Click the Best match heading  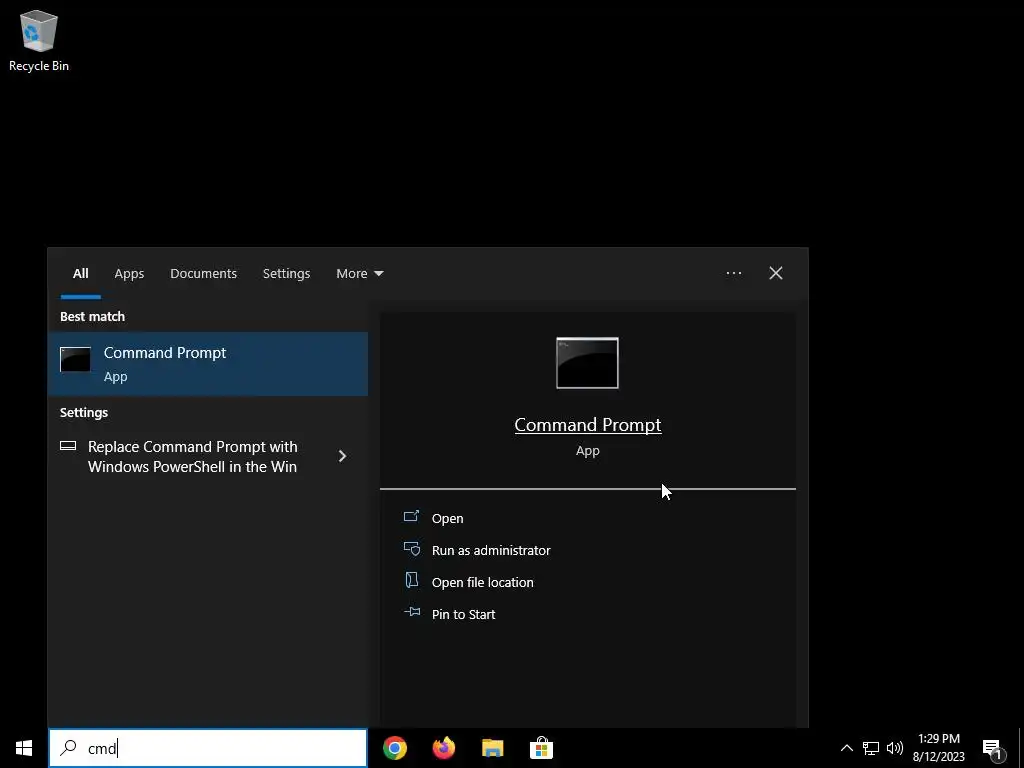pos(92,317)
